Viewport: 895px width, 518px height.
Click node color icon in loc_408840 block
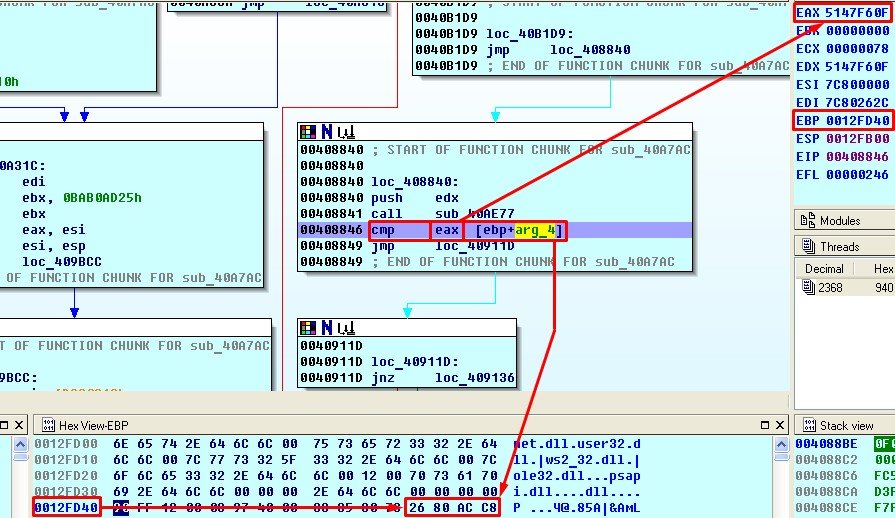coord(308,131)
